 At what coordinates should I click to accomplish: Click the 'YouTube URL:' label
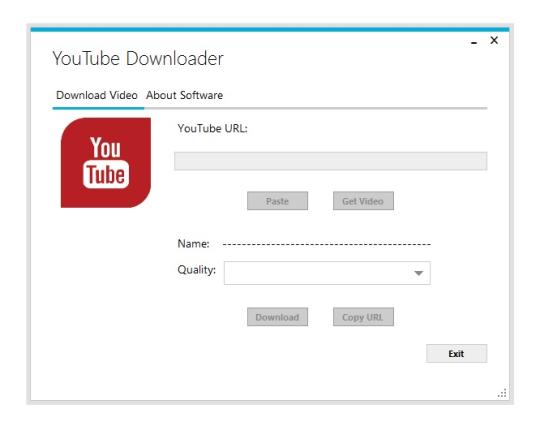[212, 128]
